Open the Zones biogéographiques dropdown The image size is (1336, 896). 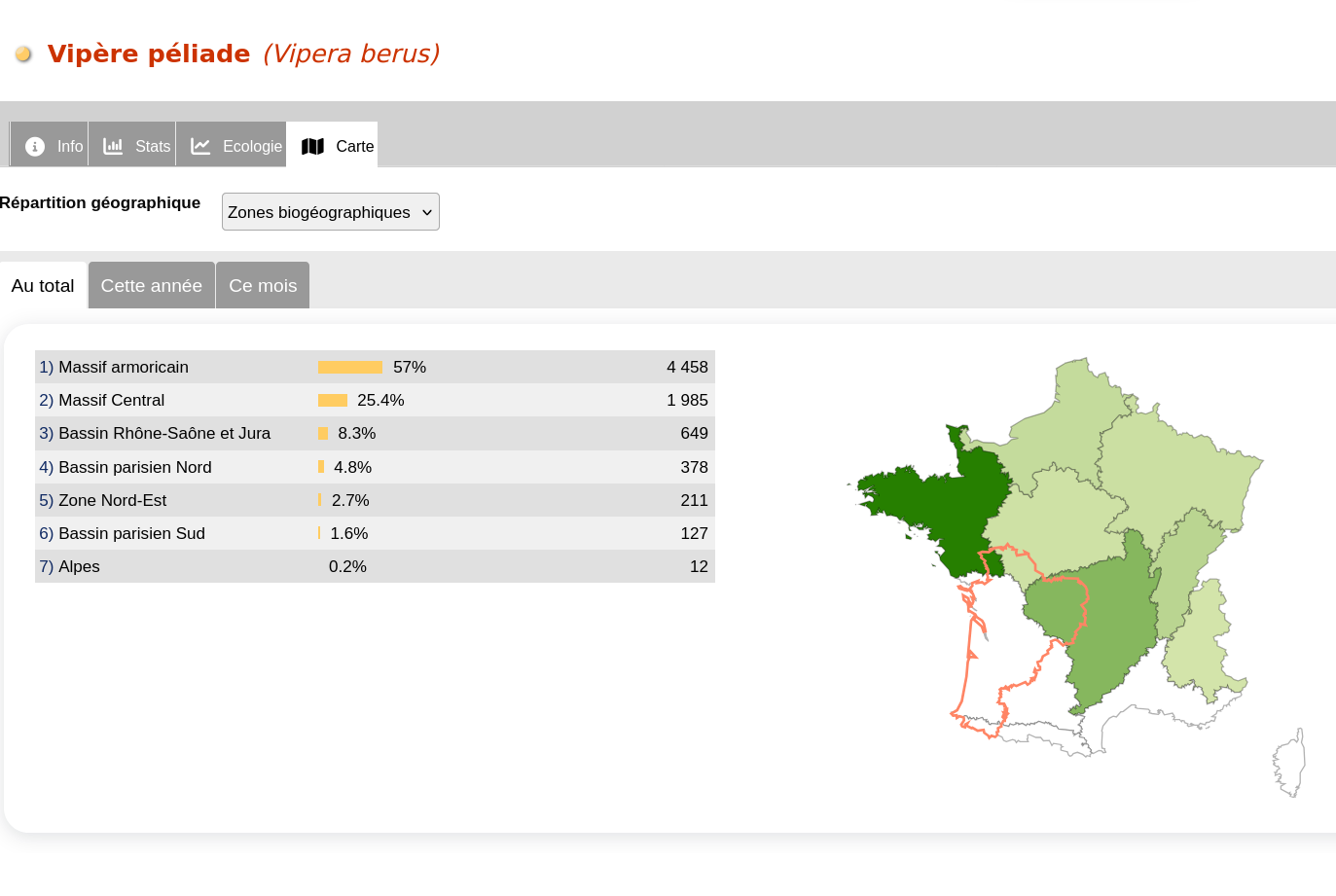click(331, 212)
